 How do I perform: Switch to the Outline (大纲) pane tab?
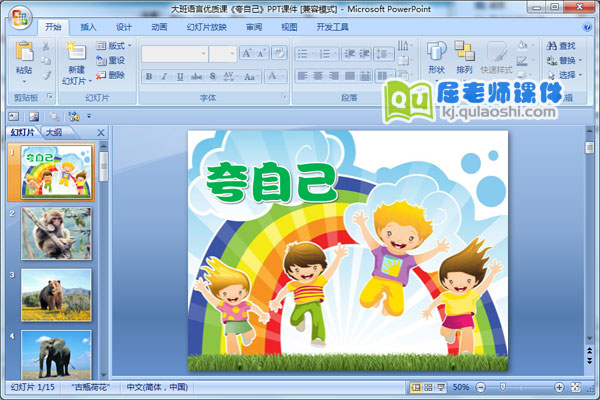coord(54,131)
